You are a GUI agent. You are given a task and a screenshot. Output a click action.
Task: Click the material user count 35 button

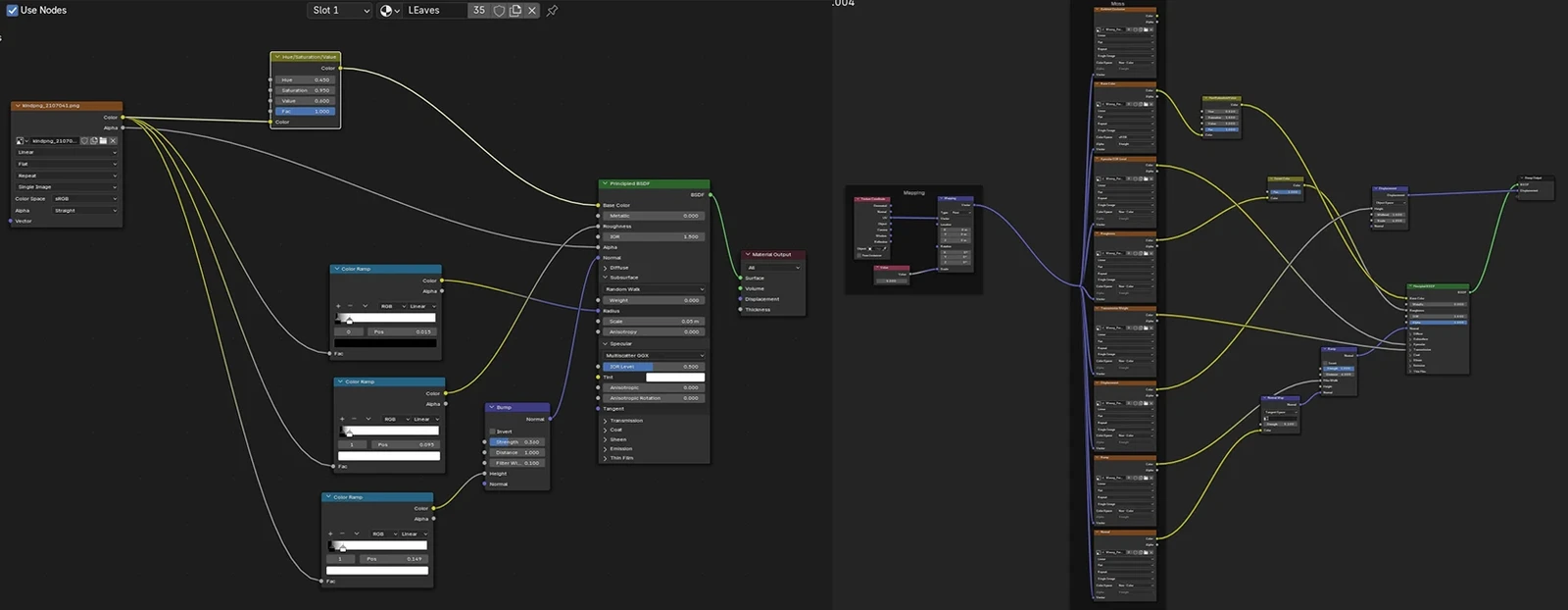coord(478,10)
